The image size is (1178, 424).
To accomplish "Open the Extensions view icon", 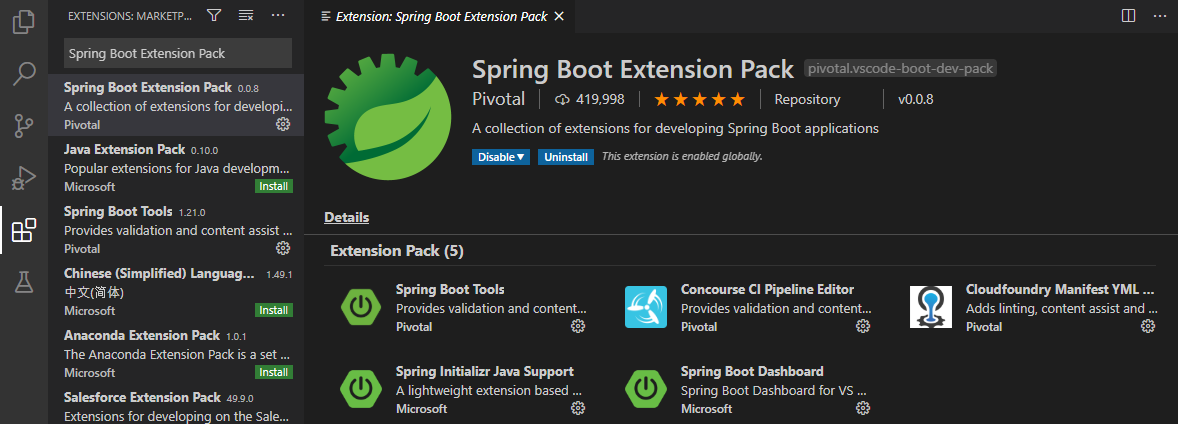I will (24, 230).
